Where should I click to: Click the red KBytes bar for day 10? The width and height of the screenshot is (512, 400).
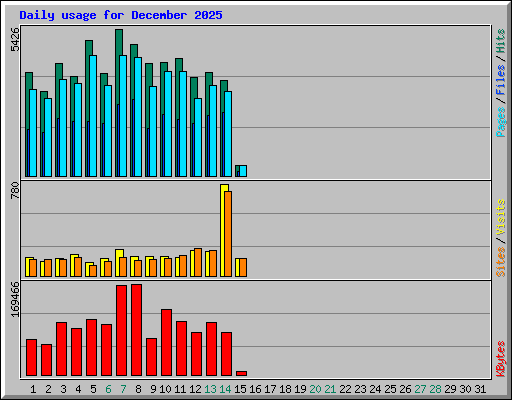166,343
